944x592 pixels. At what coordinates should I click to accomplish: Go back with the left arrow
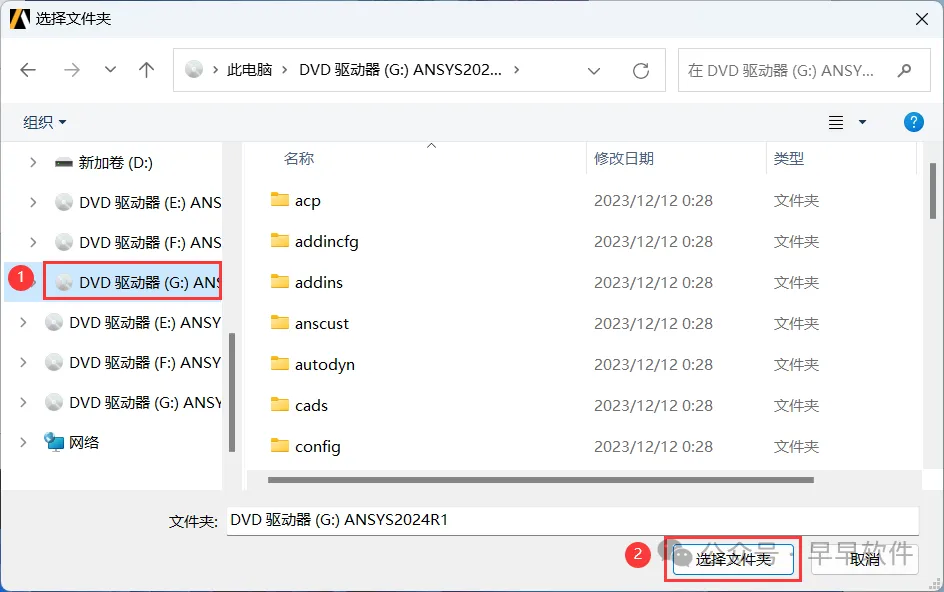(28, 70)
